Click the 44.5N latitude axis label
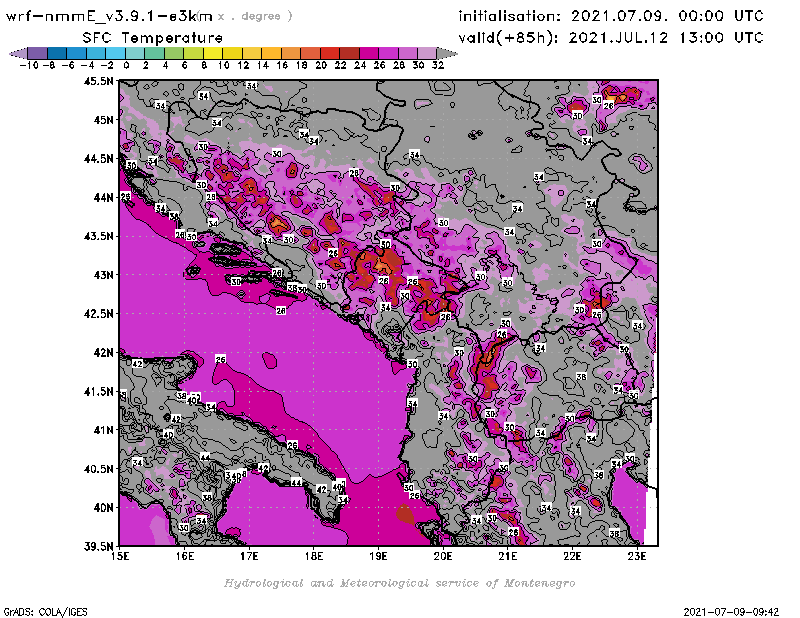 coord(98,159)
